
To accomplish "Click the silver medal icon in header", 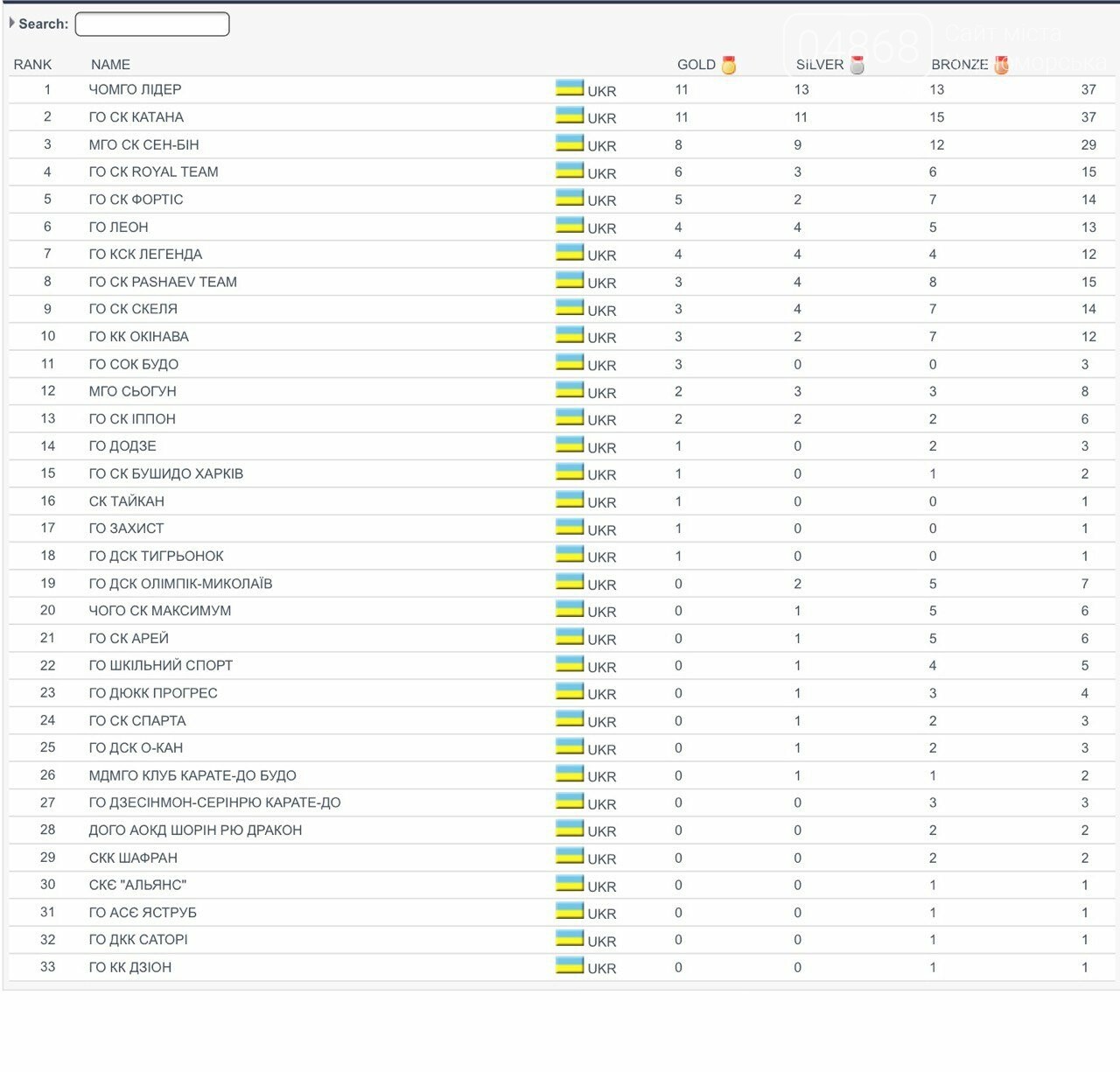I will [x=857, y=65].
